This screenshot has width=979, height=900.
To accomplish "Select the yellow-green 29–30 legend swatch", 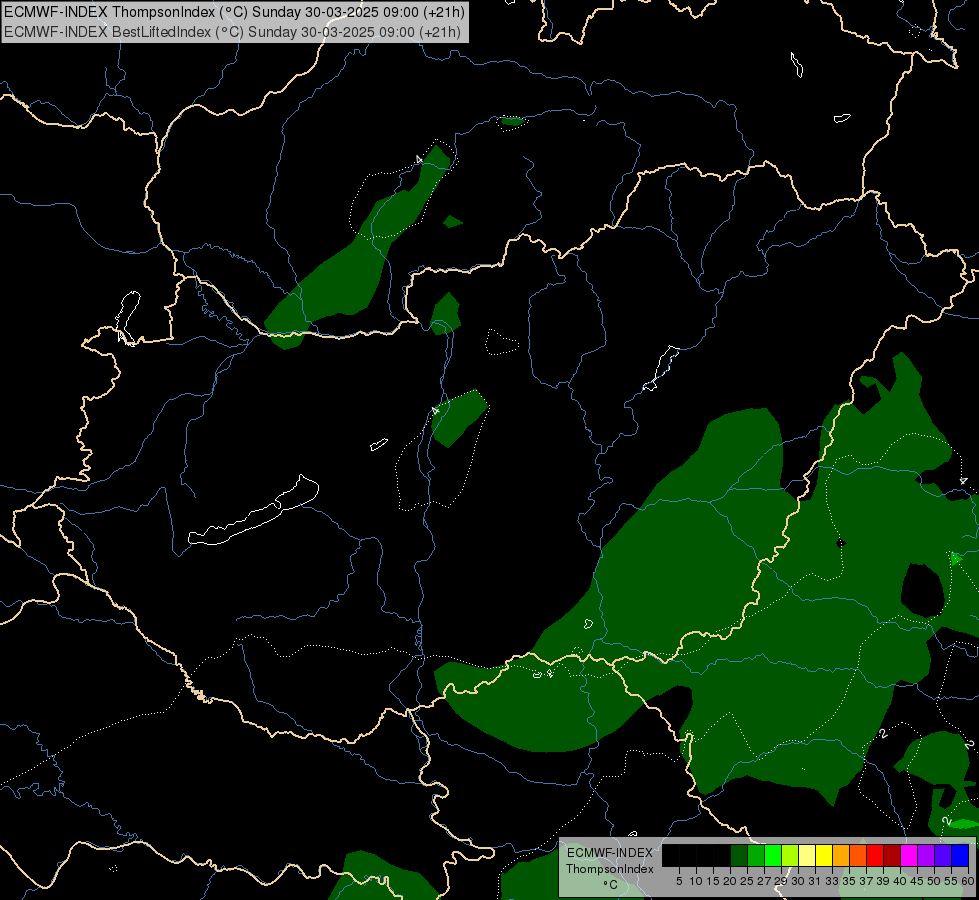I will point(790,855).
